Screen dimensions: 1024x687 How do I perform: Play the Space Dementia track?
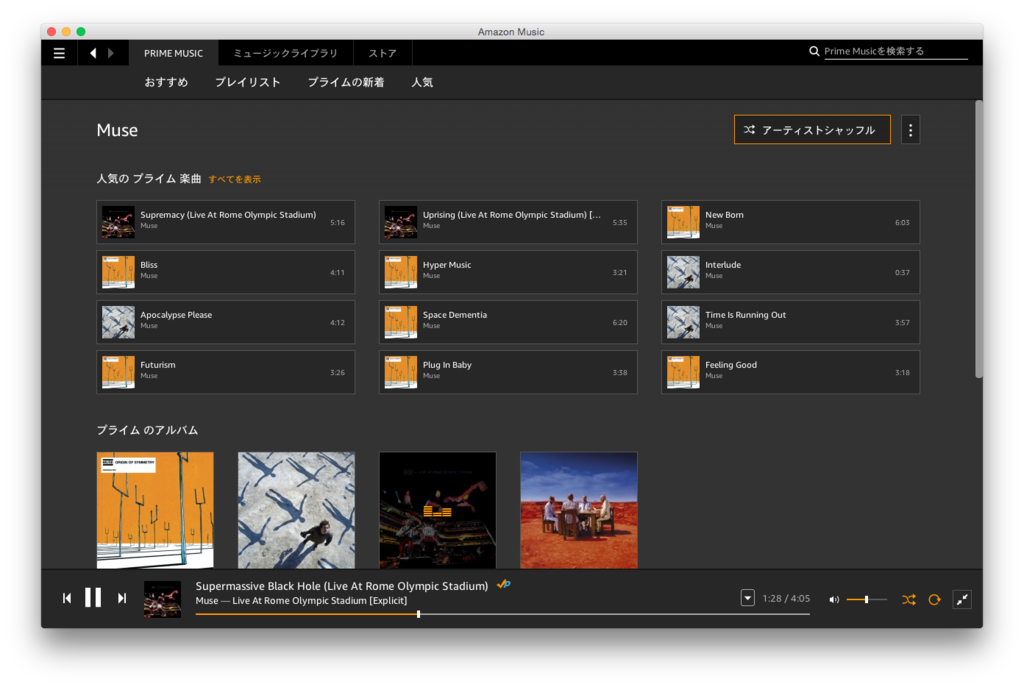[x=508, y=322]
